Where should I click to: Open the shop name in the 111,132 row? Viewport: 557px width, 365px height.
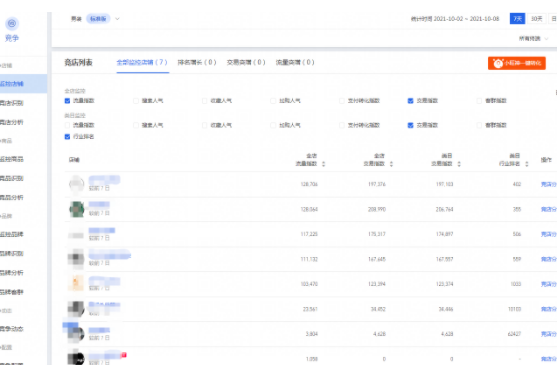point(110,255)
